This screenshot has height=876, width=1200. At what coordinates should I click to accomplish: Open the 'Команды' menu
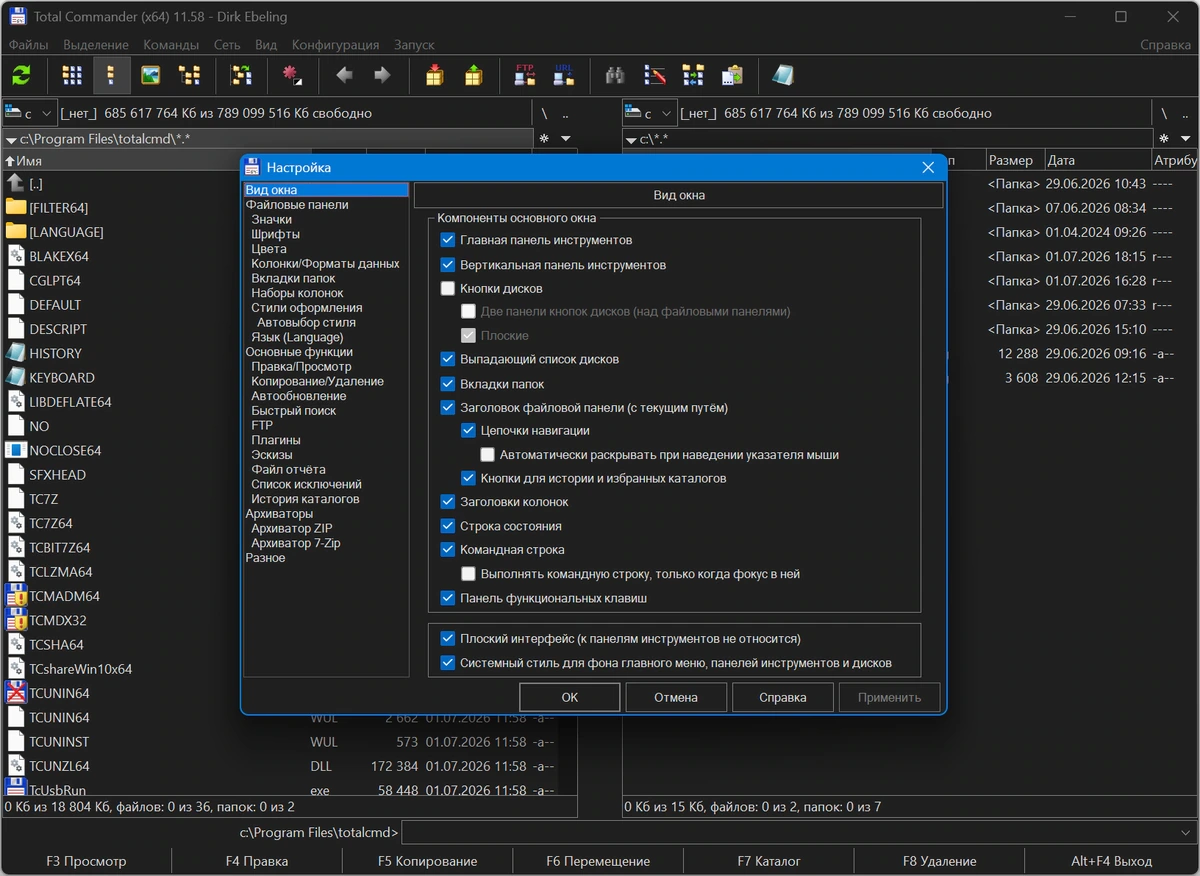tap(171, 45)
